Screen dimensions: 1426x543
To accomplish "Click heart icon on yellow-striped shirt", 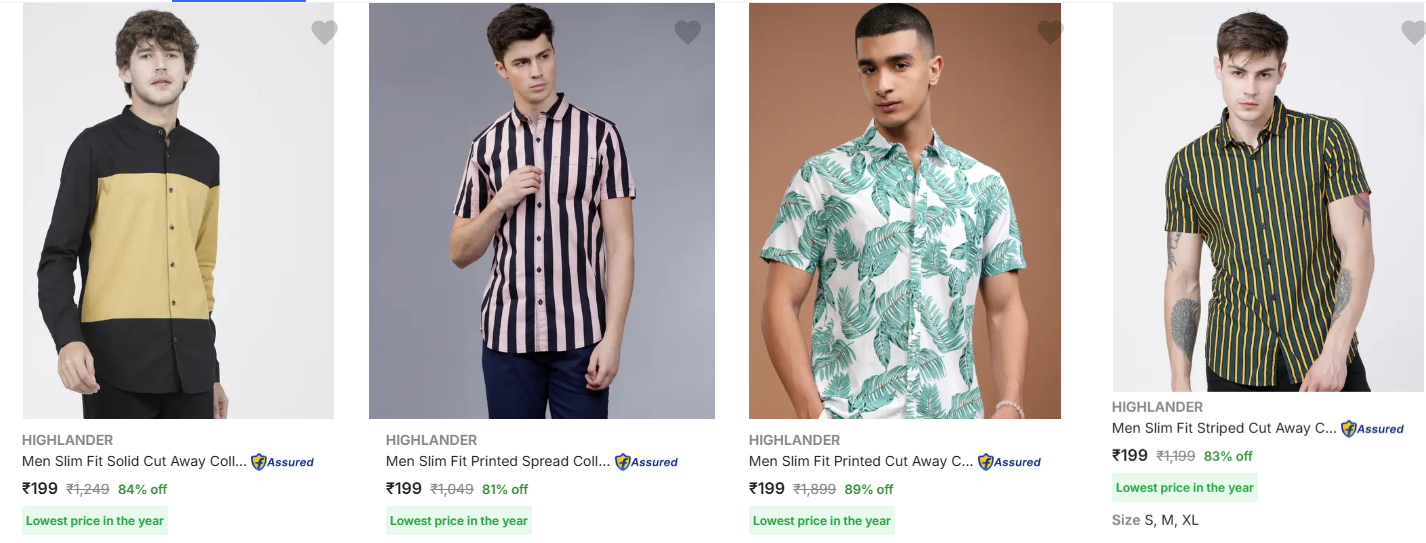I will click(x=1413, y=33).
